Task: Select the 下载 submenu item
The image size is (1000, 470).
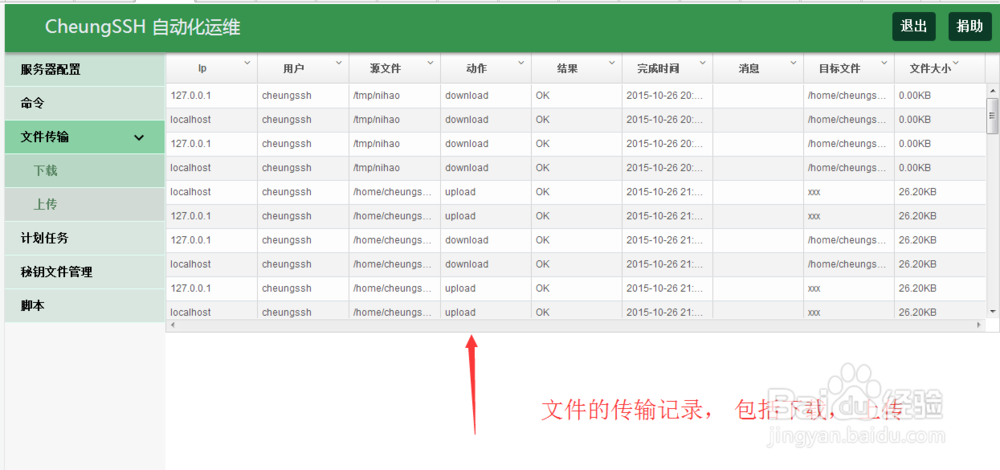Action: pyautogui.click(x=85, y=171)
